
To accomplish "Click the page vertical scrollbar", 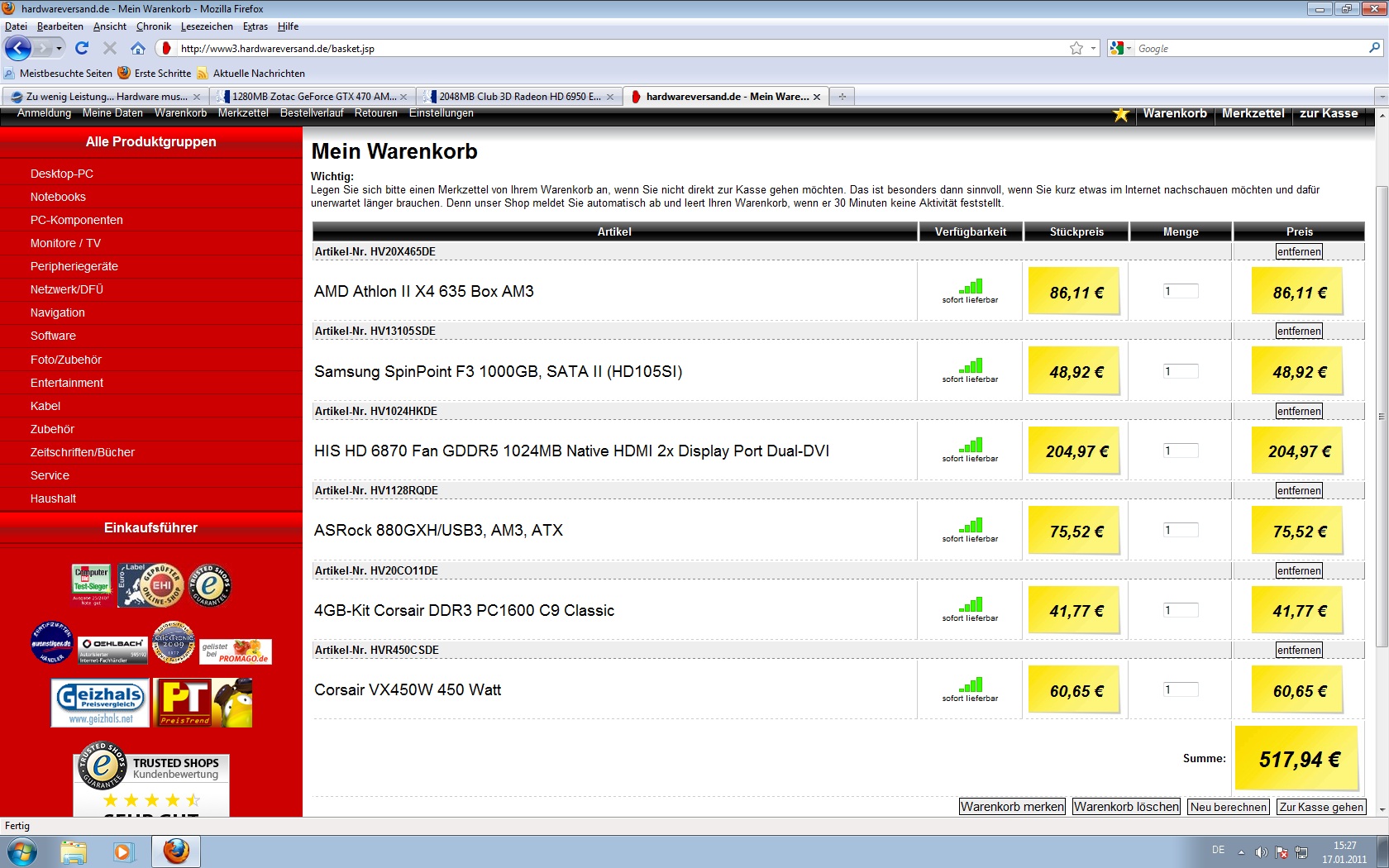I will click(1382, 417).
